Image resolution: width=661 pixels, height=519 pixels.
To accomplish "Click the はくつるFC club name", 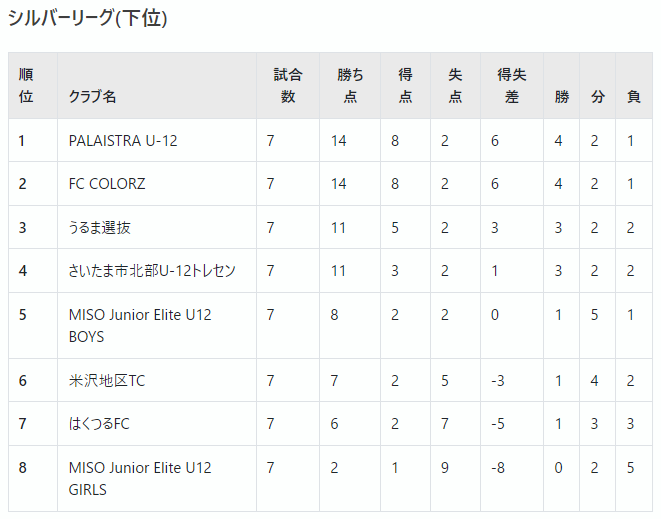I will pyautogui.click(x=99, y=423).
